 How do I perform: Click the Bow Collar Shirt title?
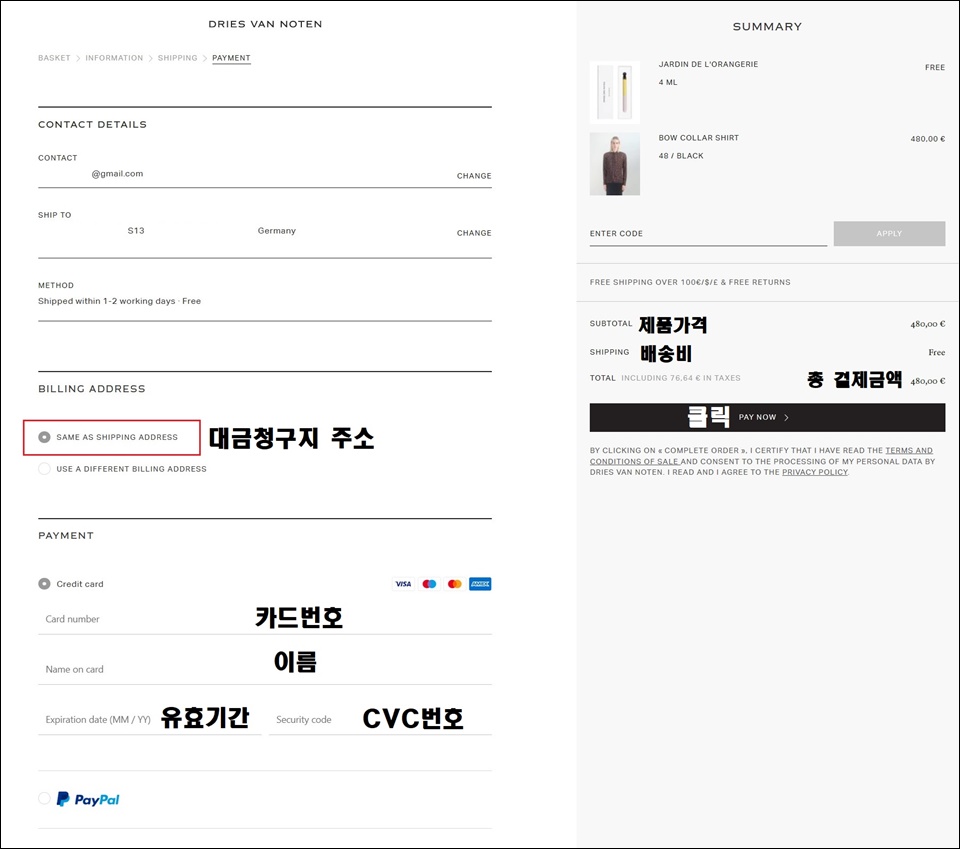click(699, 138)
